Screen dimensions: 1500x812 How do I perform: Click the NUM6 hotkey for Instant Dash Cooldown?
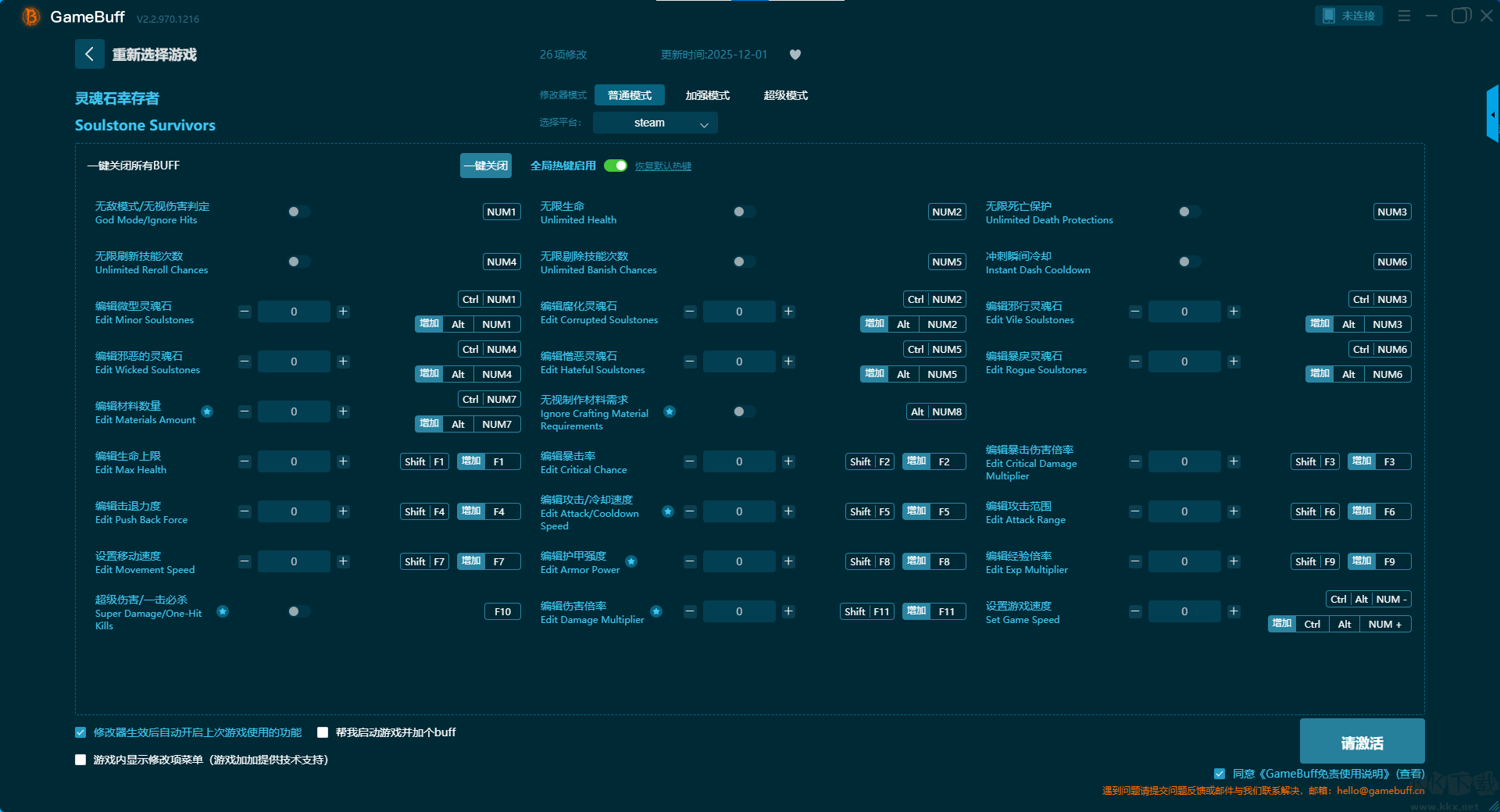click(1392, 262)
